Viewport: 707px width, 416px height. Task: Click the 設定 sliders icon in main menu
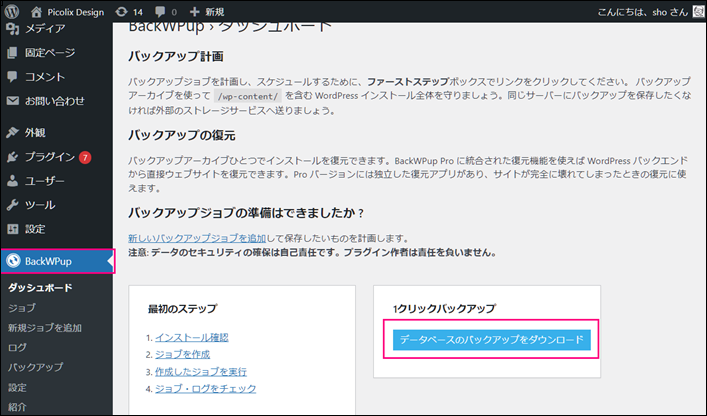13,229
